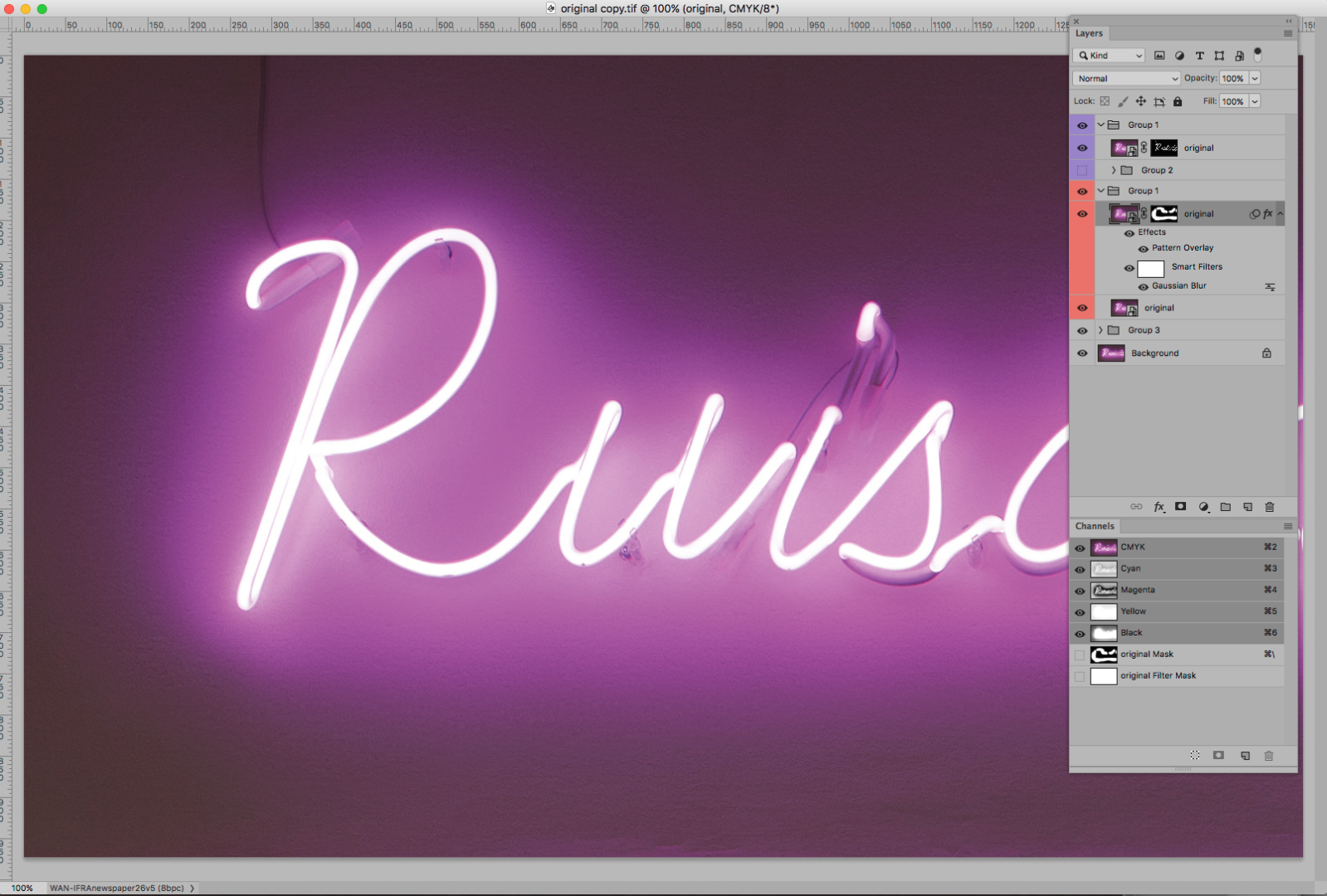Screen dimensions: 1327x896
Task: Select the Black channel row
Action: click(1177, 633)
